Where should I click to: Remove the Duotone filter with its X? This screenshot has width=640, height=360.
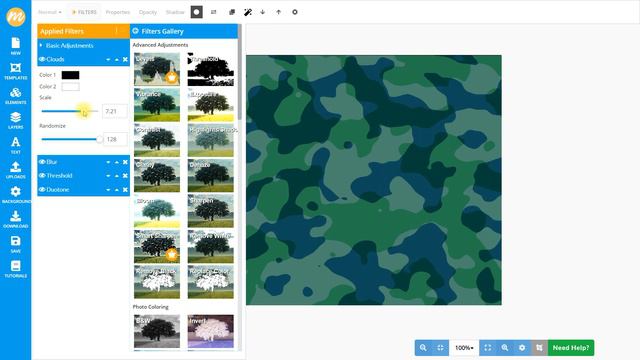(125, 190)
